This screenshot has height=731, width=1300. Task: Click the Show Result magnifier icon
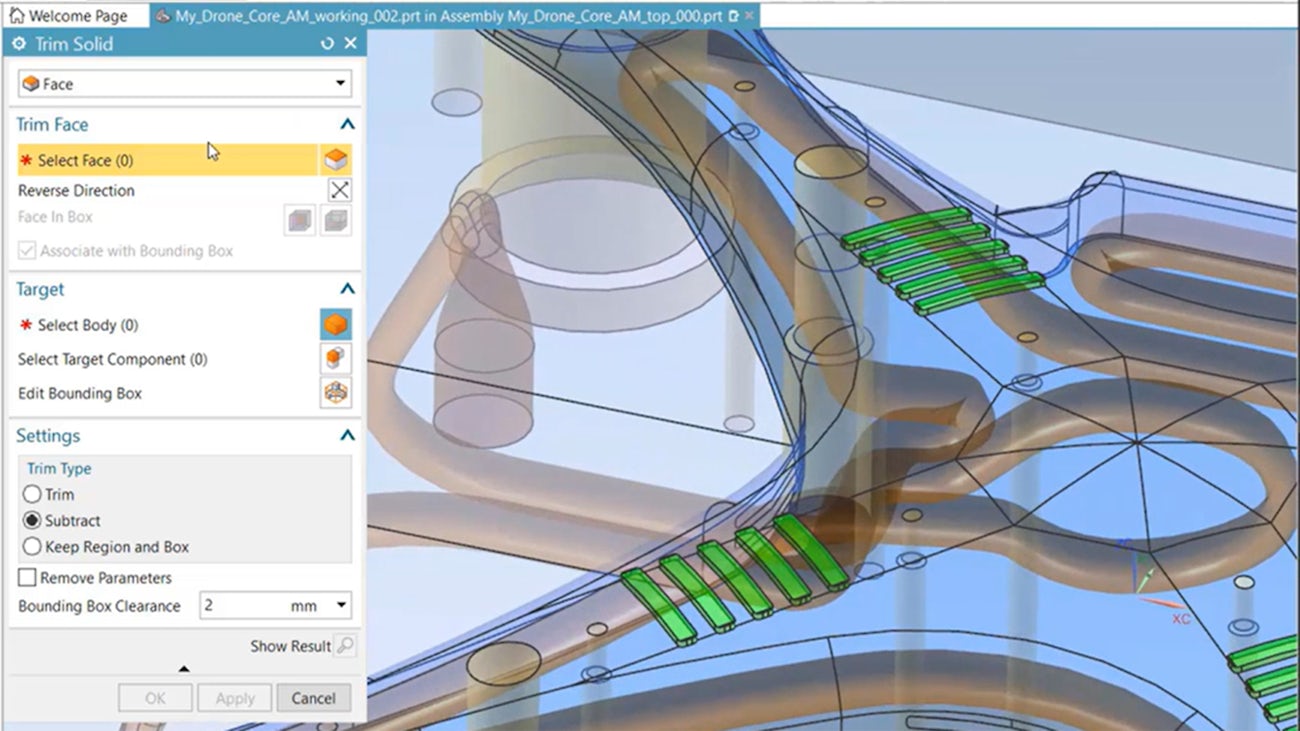(x=345, y=646)
